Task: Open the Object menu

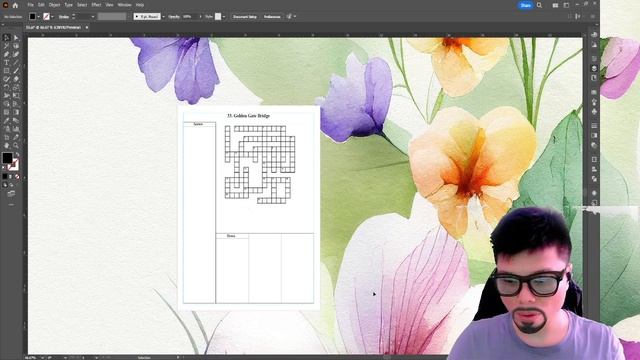Action: [x=54, y=5]
